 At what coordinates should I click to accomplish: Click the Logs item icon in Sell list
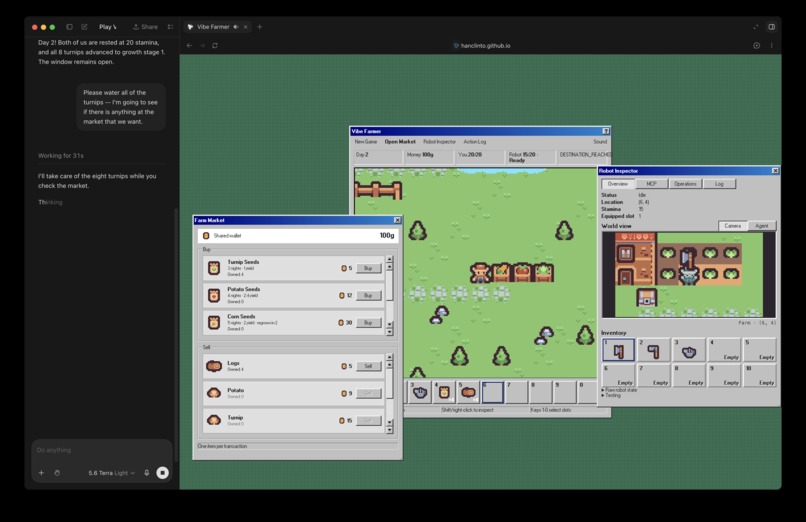214,366
